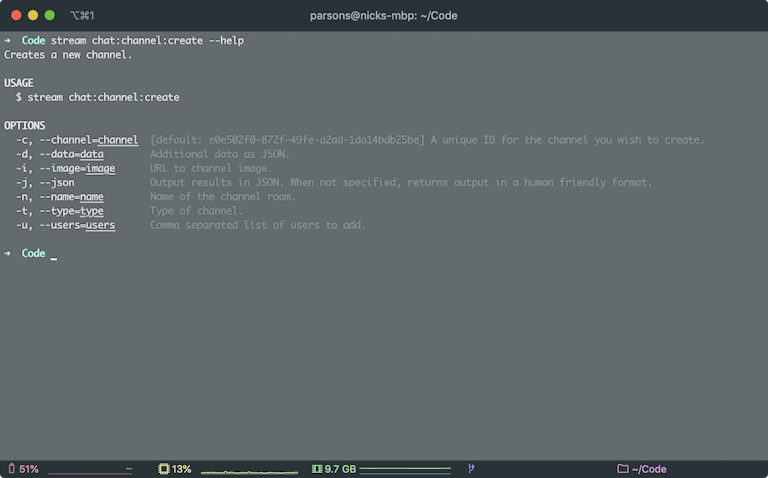Viewport: 768px width, 478px height.
Task: Click the folder icon next to ~/Code
Action: 623,469
